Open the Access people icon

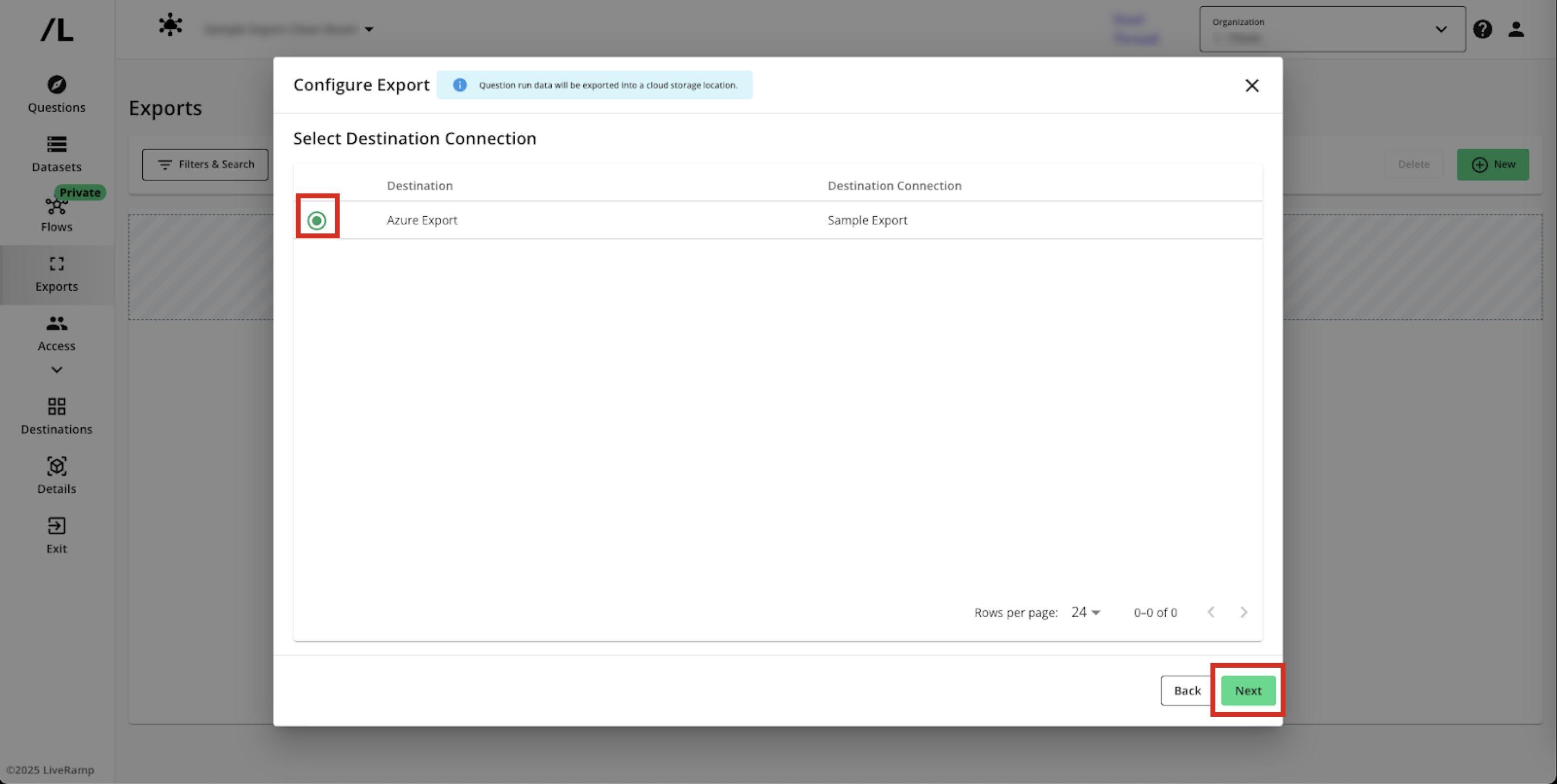[57, 324]
